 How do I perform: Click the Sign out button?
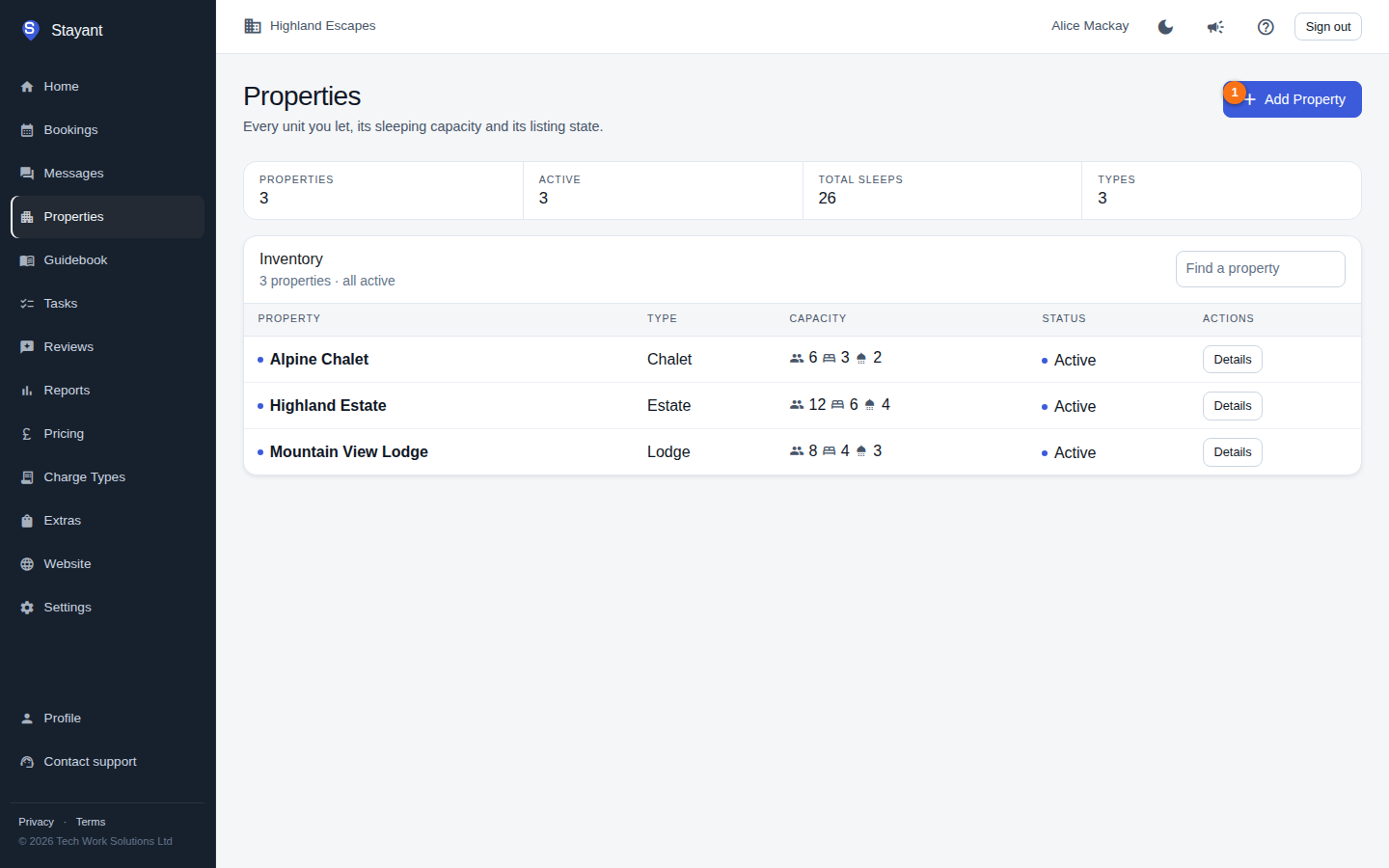[x=1327, y=27]
